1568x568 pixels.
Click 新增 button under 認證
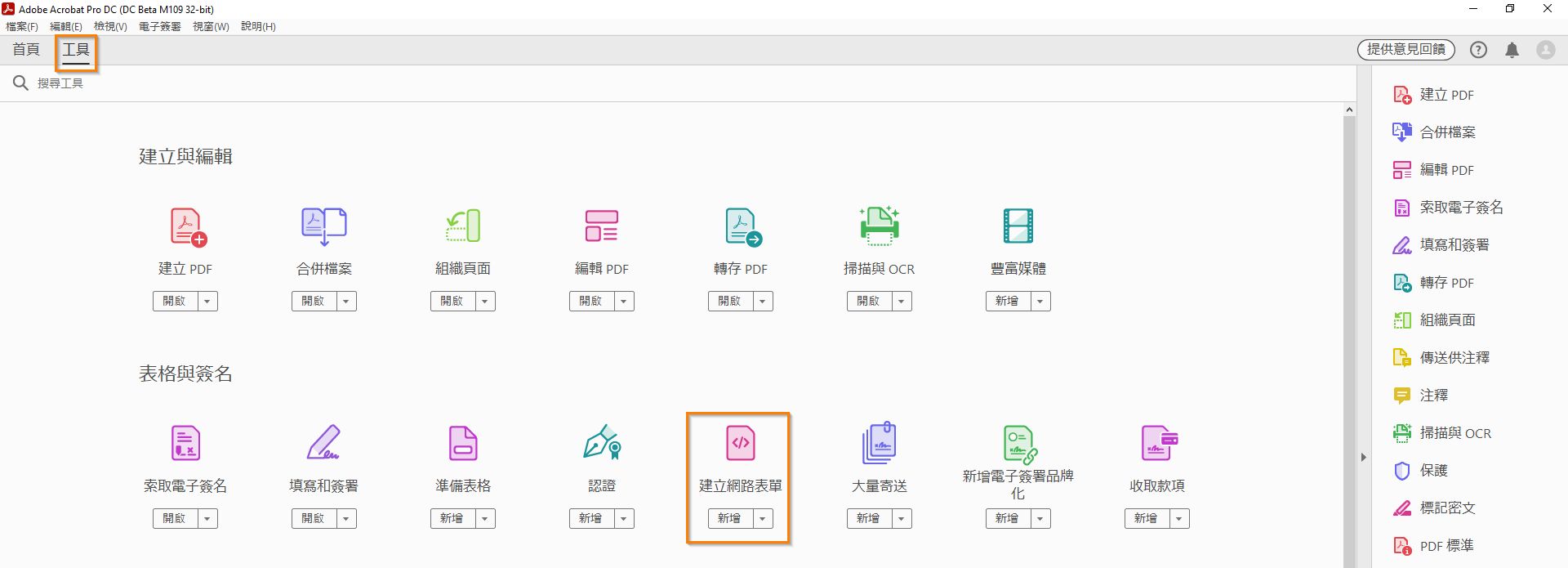[591, 519]
